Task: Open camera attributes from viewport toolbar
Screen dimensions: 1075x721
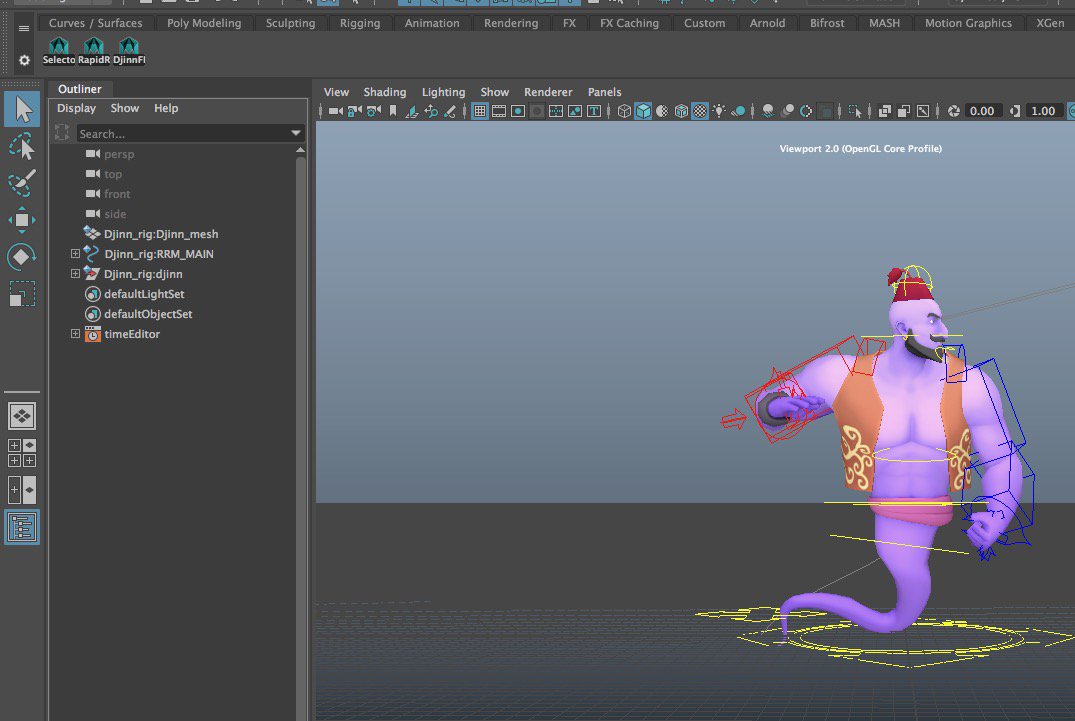Action: [x=374, y=111]
